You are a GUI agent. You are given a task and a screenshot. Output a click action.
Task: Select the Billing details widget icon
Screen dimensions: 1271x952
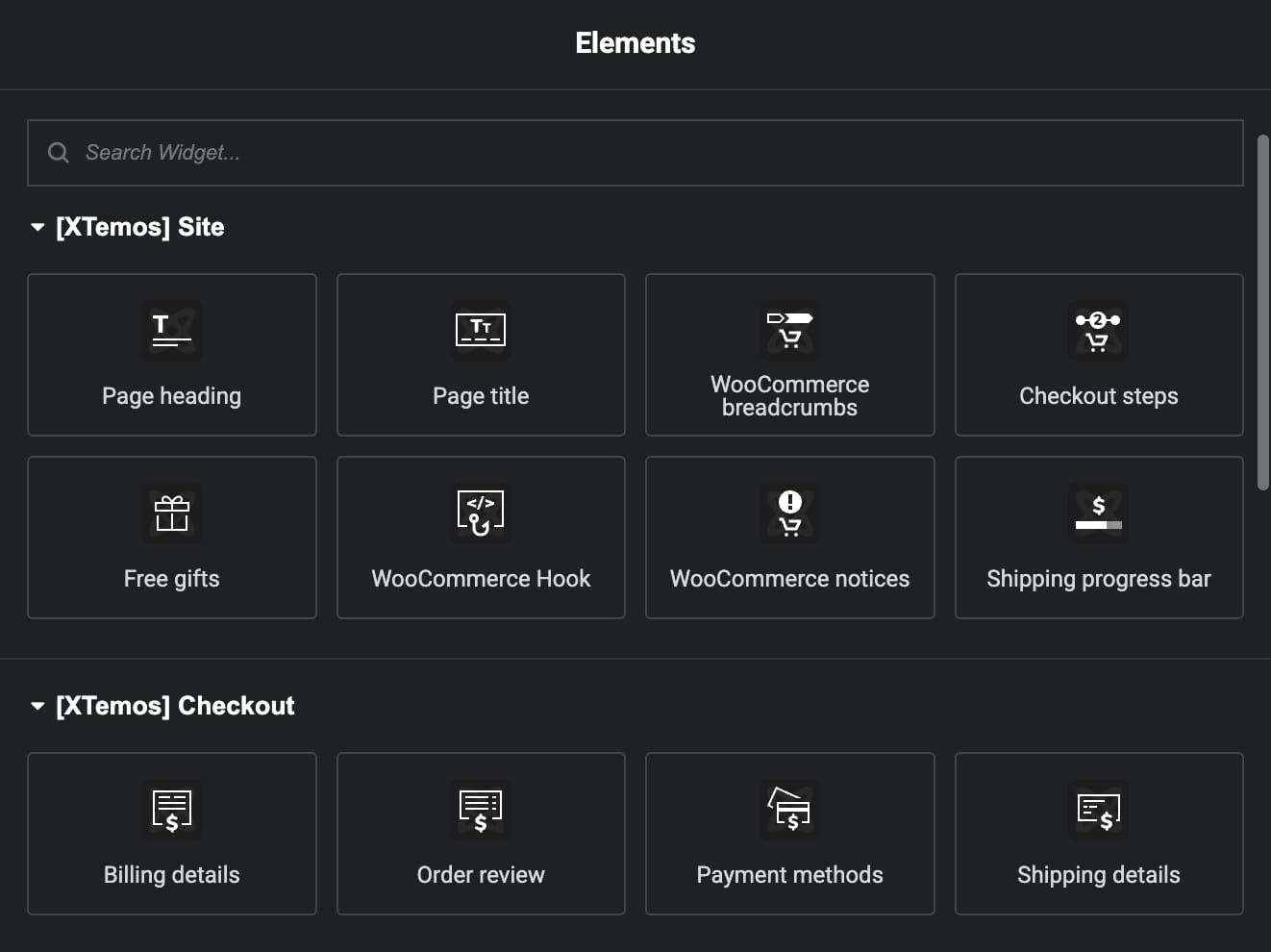point(172,810)
